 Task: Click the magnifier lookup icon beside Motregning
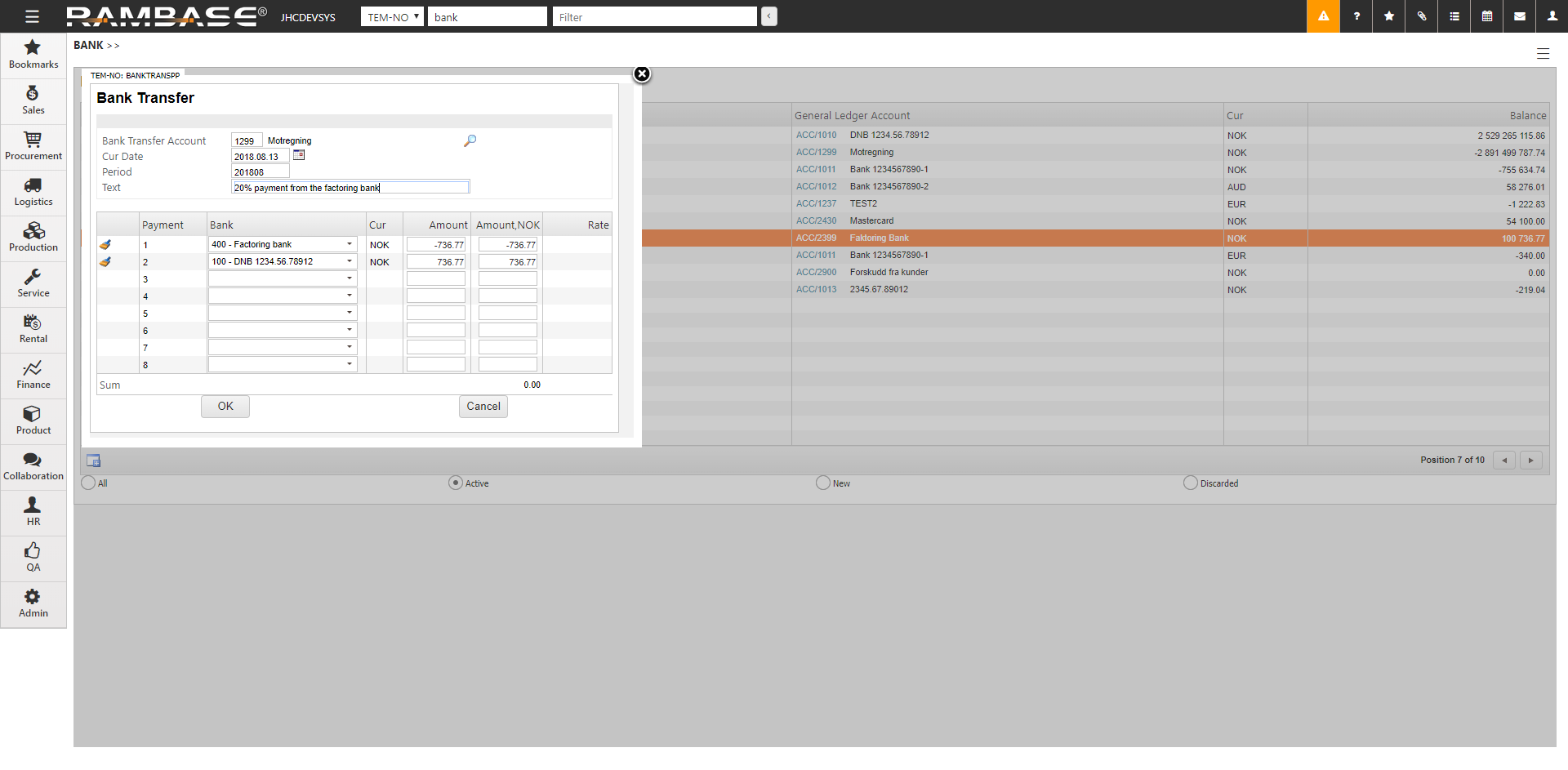tap(470, 140)
